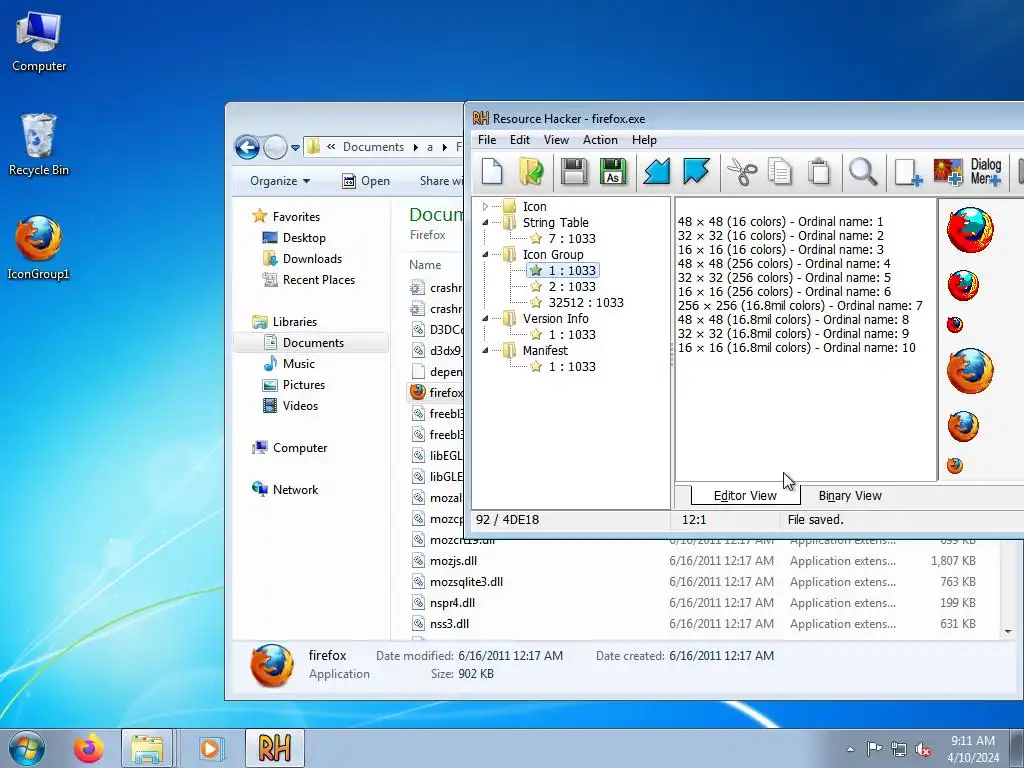Viewport: 1024px width, 768px height.
Task: Select 1 : 1033 under Version Info
Action: pos(571,334)
